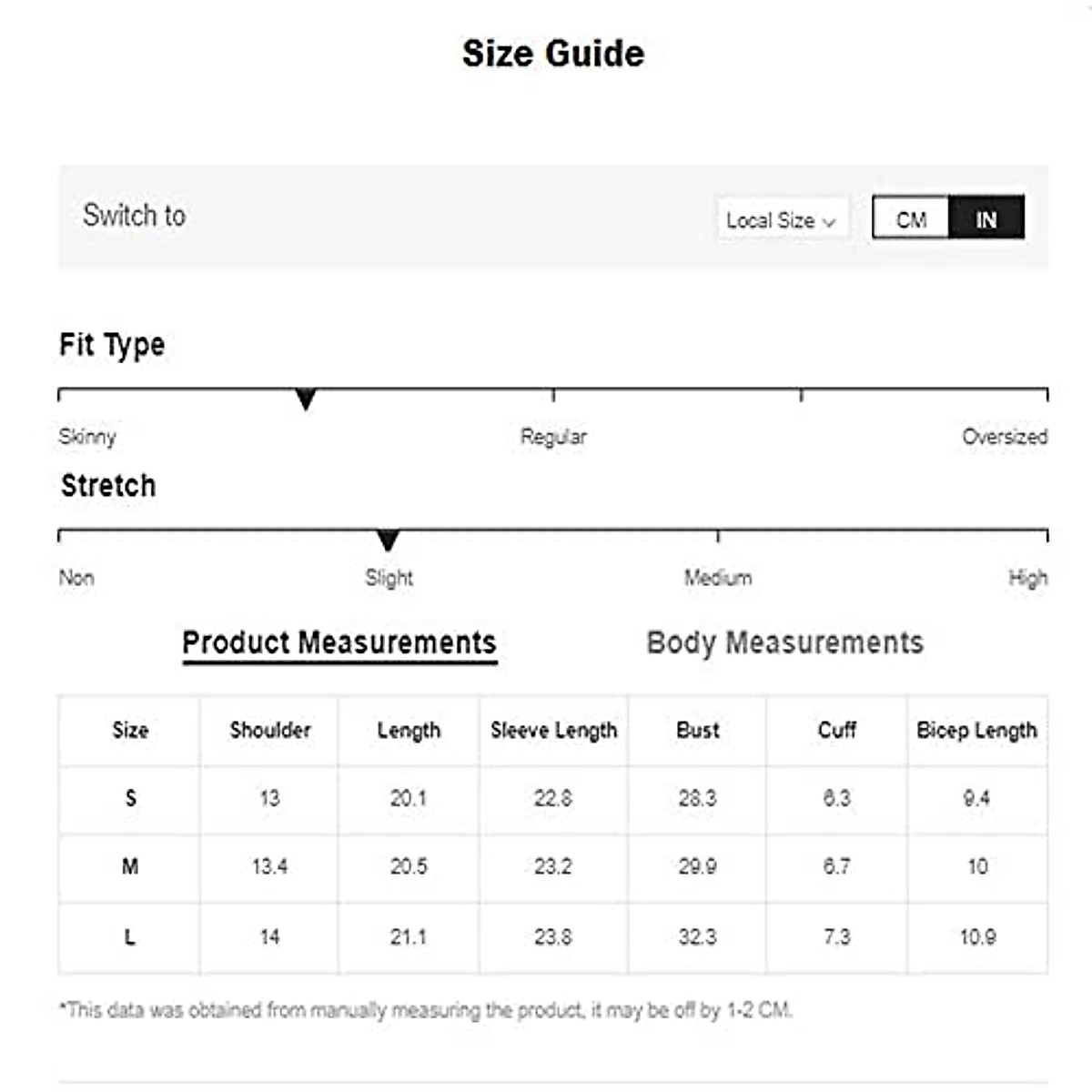Click the Skinny fit label

click(87, 437)
